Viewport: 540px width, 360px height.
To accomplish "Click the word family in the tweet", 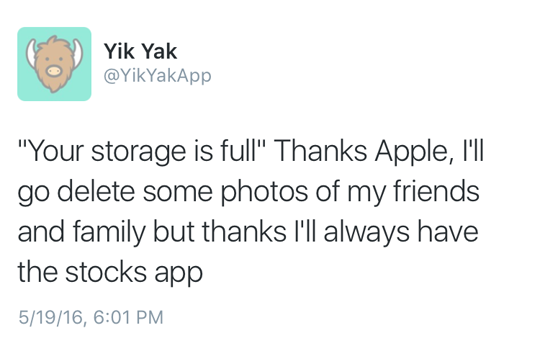I will point(109,232).
